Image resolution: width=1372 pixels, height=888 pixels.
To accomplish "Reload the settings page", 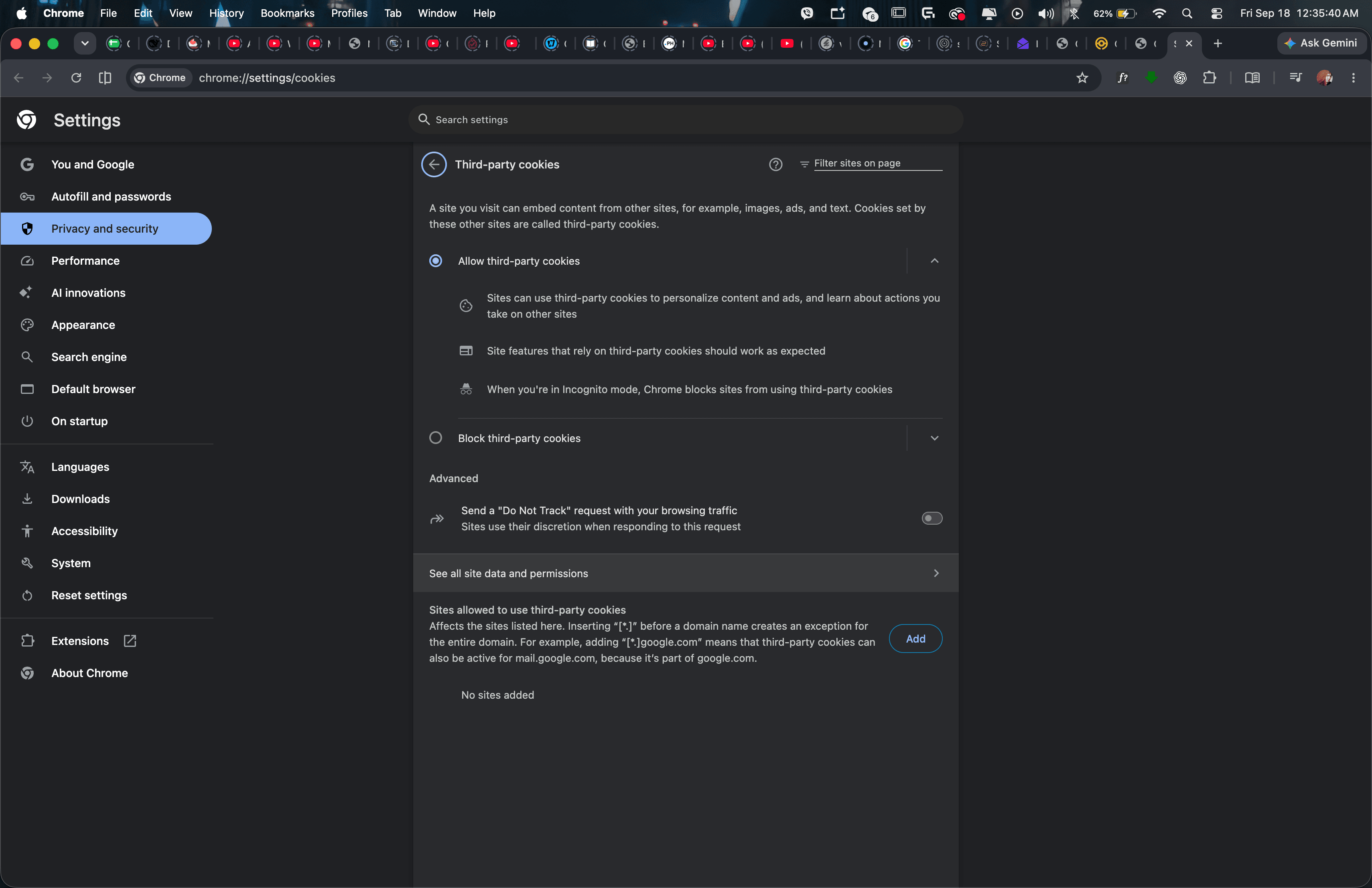I will (x=76, y=78).
